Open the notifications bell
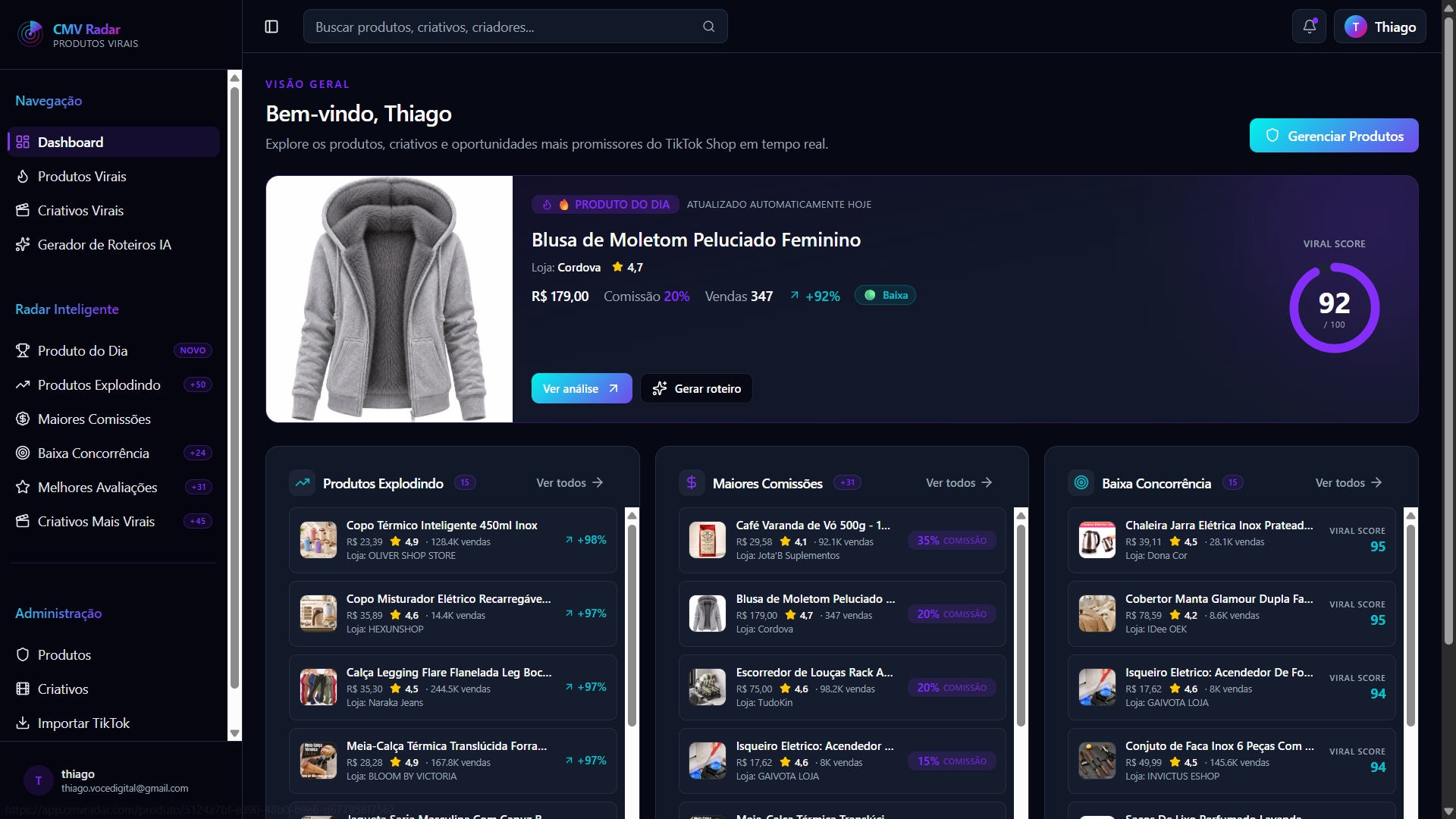Screen dimensions: 1456x819 (1310, 27)
